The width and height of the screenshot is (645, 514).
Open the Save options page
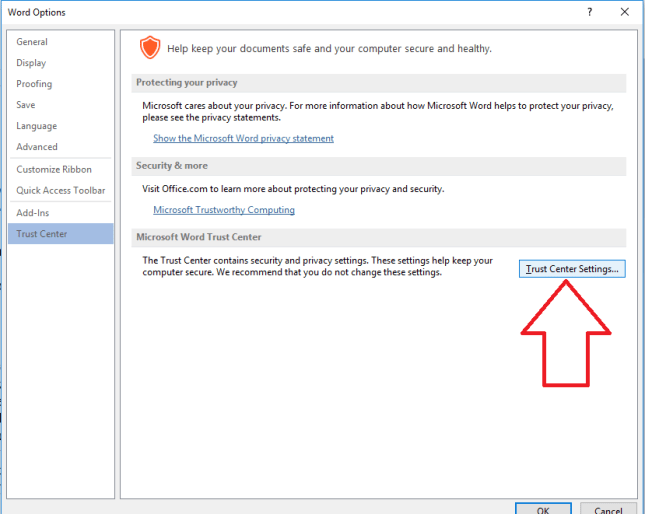[x=26, y=105]
